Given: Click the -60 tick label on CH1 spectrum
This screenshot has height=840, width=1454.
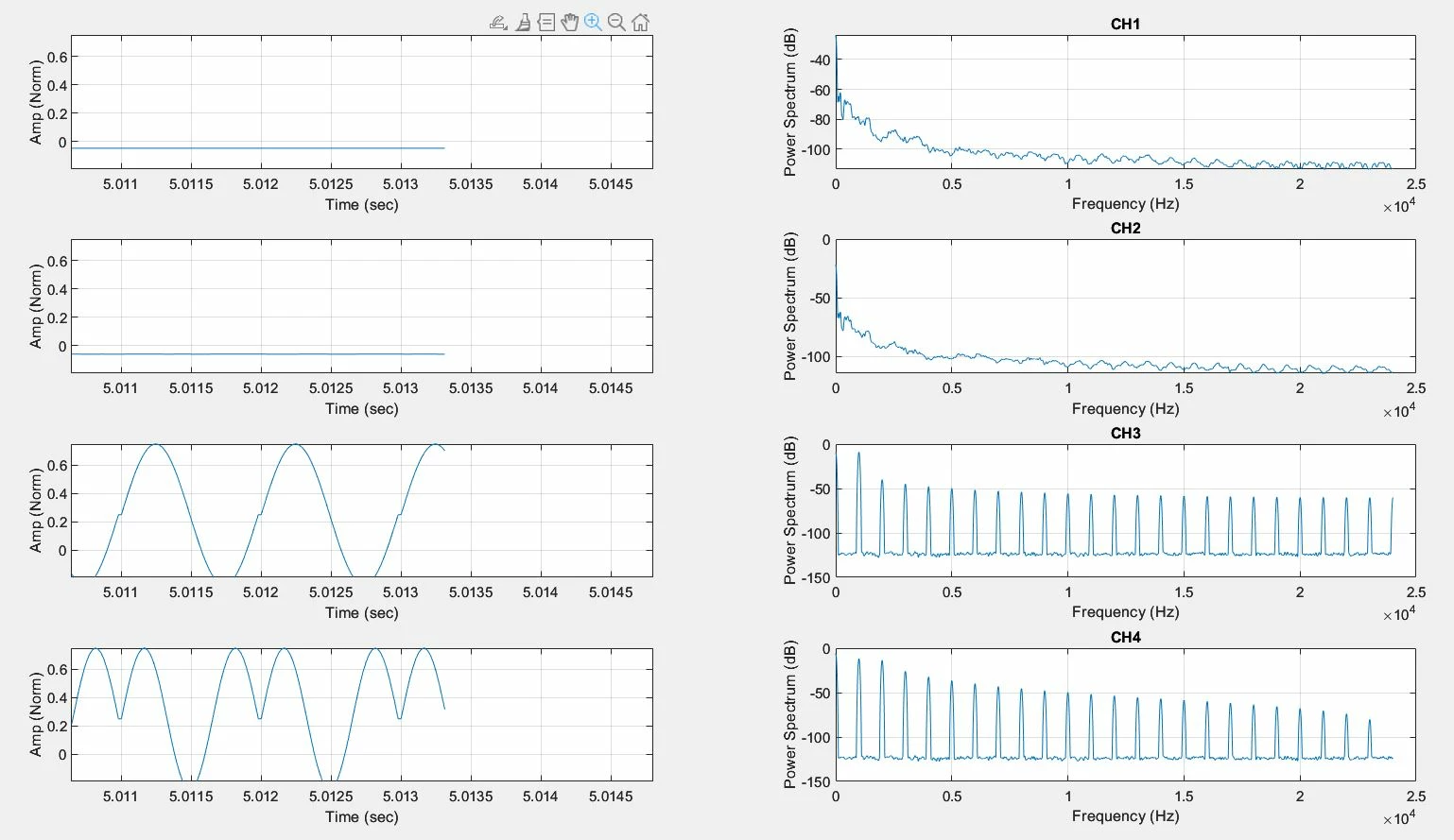Looking at the screenshot, I should pyautogui.click(x=819, y=91).
